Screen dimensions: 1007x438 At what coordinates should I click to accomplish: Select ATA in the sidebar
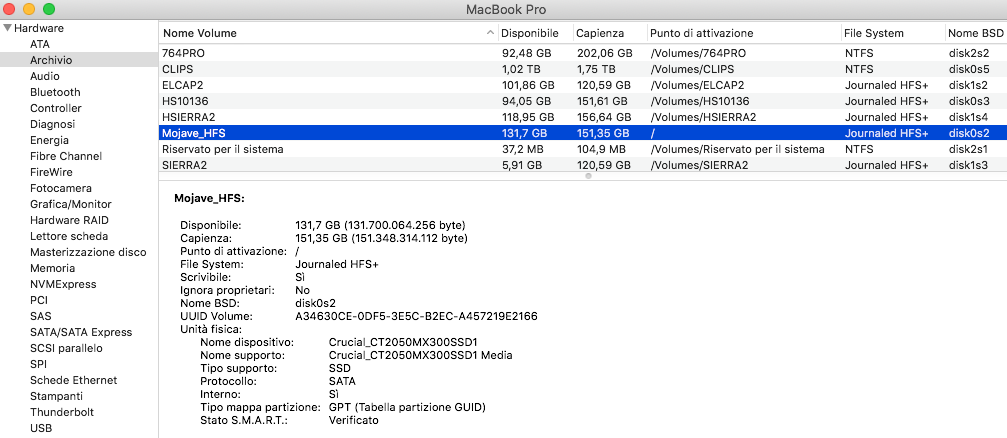point(40,44)
